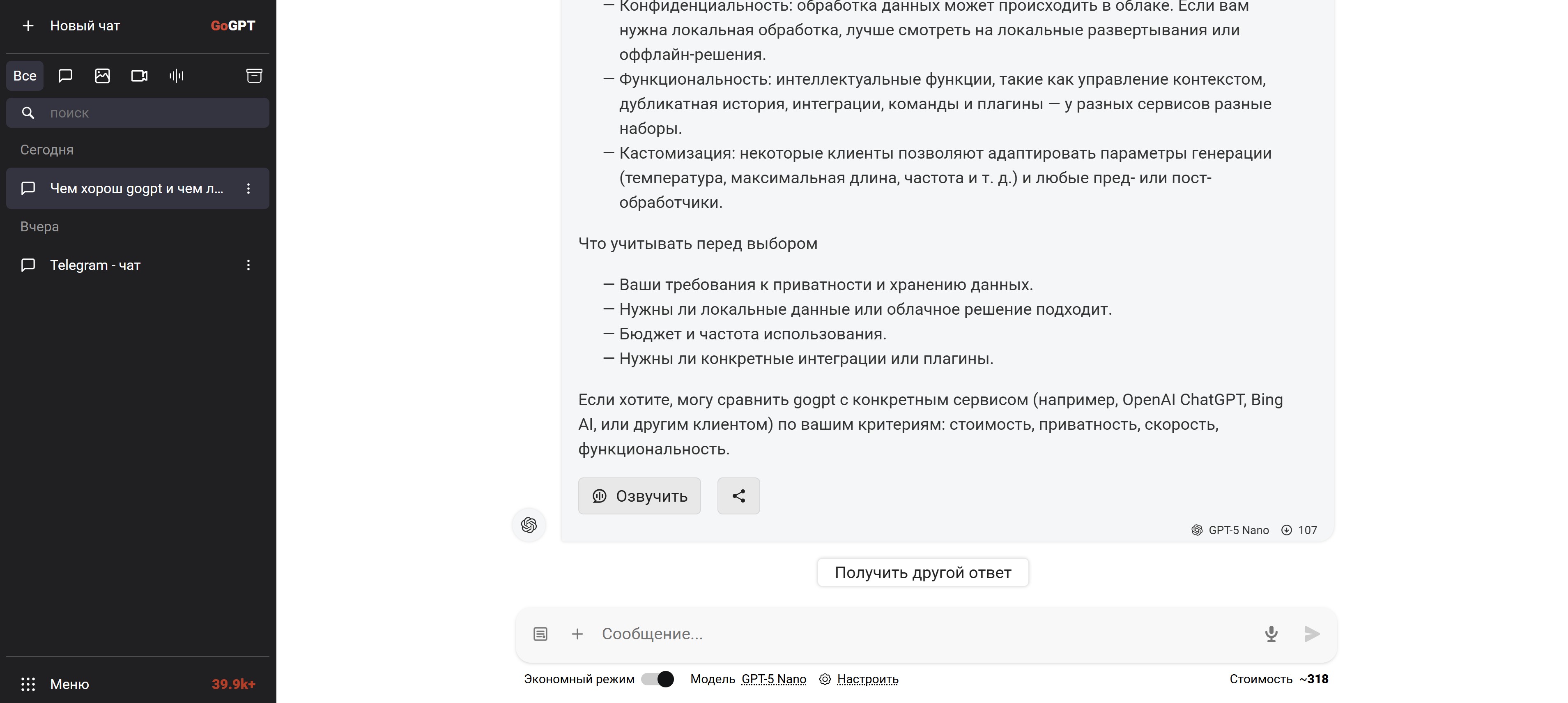Start voice input with microphone icon
This screenshot has width=1568, height=703.
tap(1271, 634)
